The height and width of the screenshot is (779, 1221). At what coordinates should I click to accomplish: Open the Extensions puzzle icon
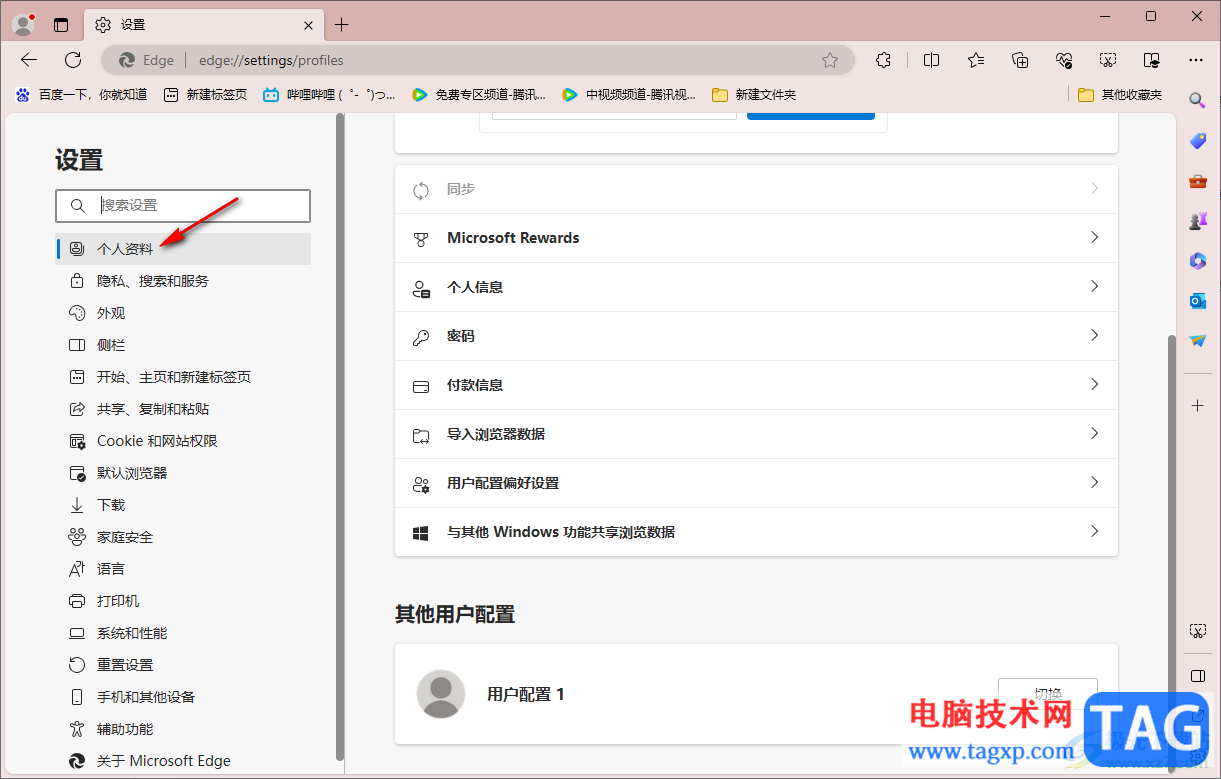[883, 60]
